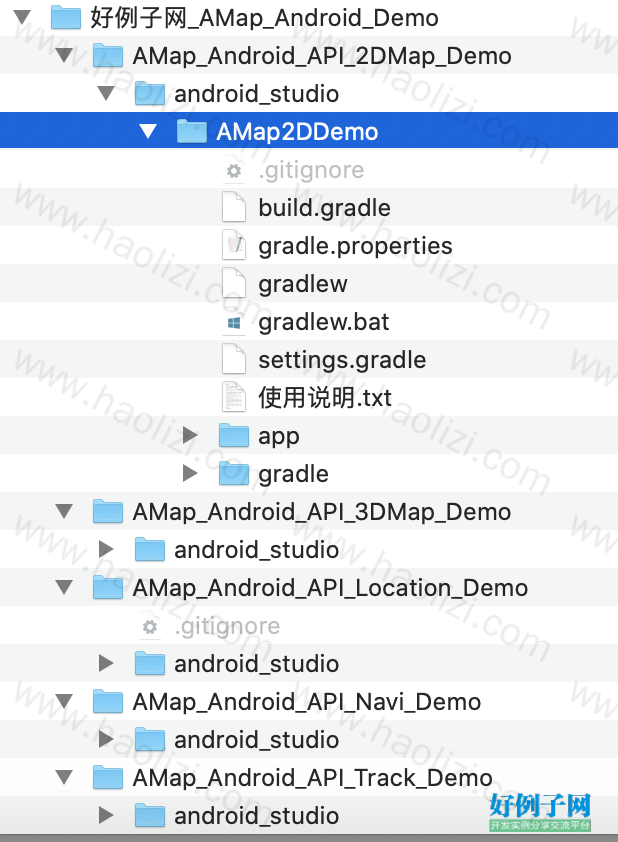Select .gitignore name inside AMap2DDemo
Screen dimensions: 618x842
(311, 171)
